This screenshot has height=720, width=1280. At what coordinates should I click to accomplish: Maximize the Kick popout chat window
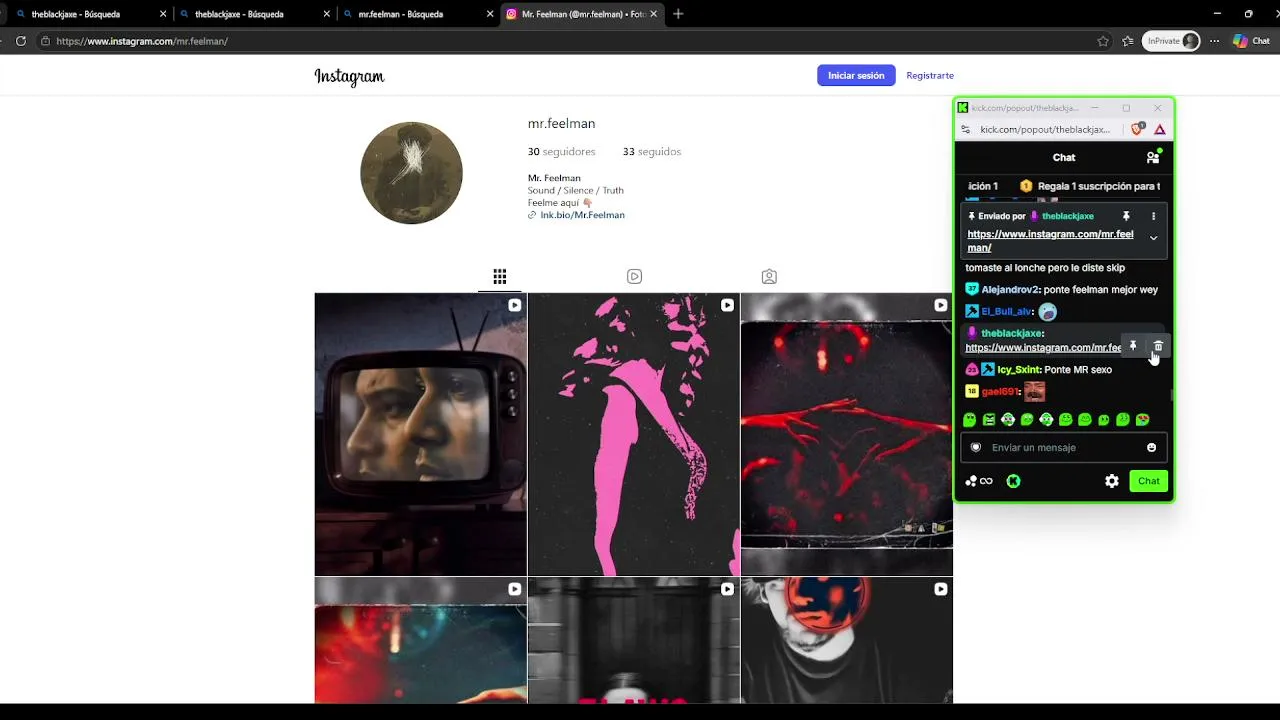tap(1126, 108)
